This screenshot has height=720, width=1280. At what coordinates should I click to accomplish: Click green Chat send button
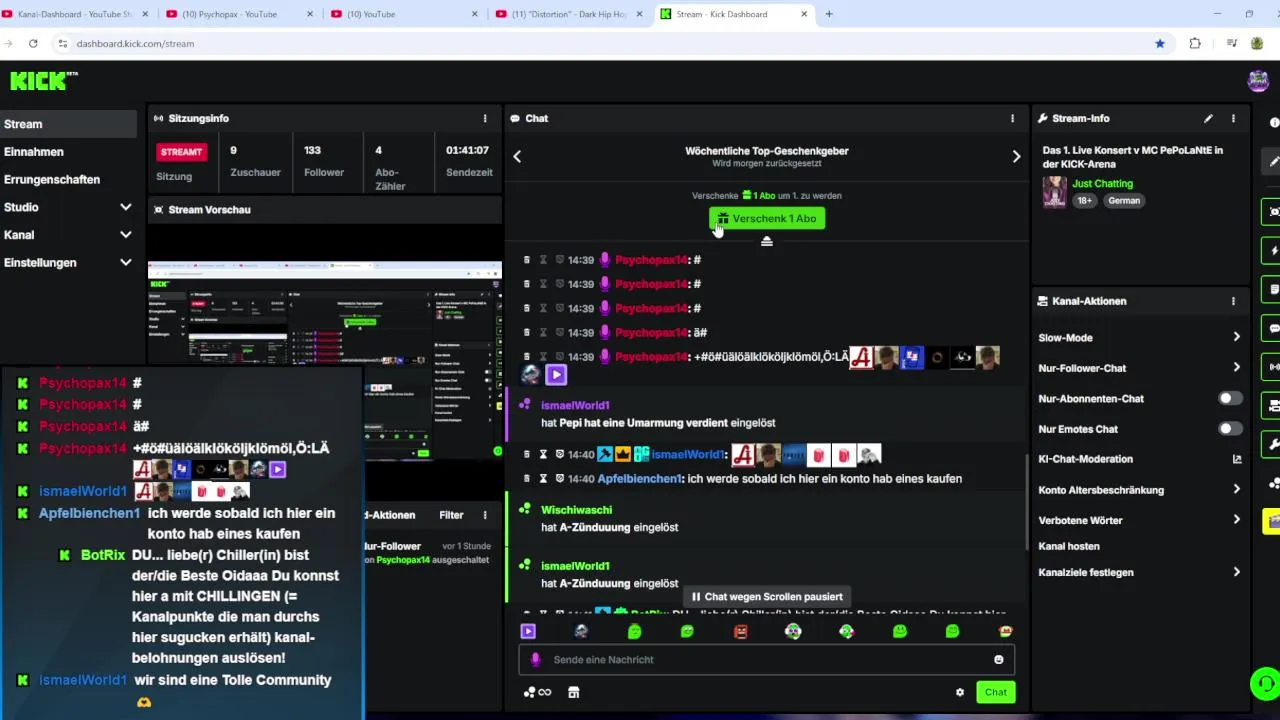pyautogui.click(x=995, y=692)
